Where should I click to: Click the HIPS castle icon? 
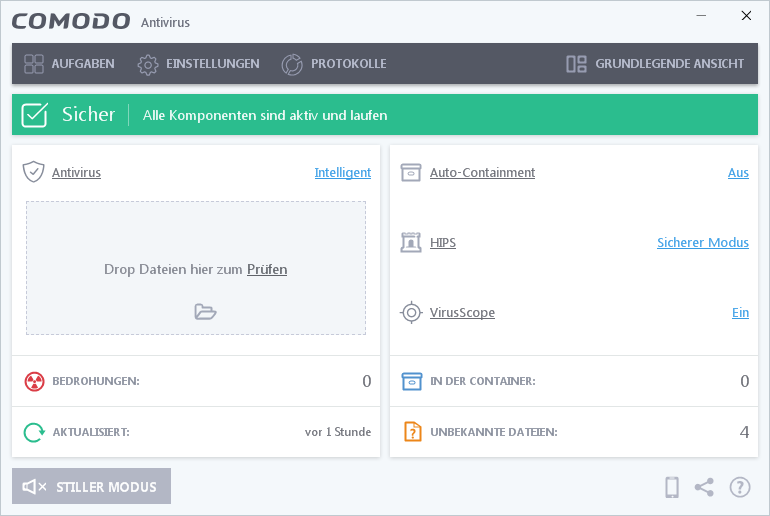pyautogui.click(x=411, y=243)
